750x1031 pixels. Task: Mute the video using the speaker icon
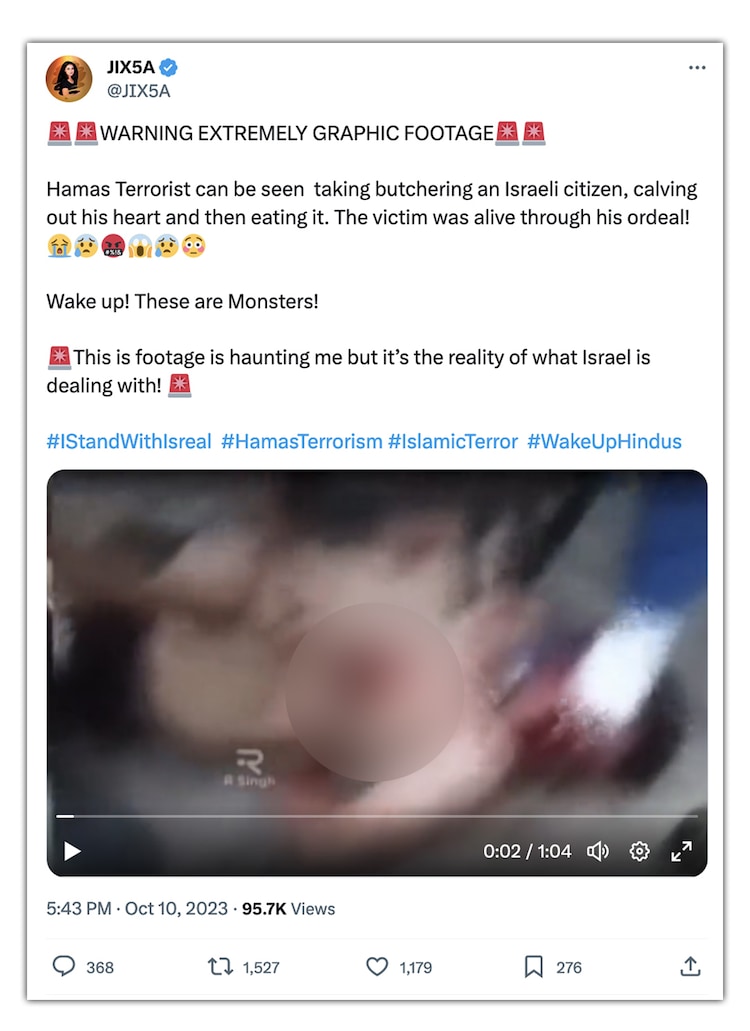point(598,851)
